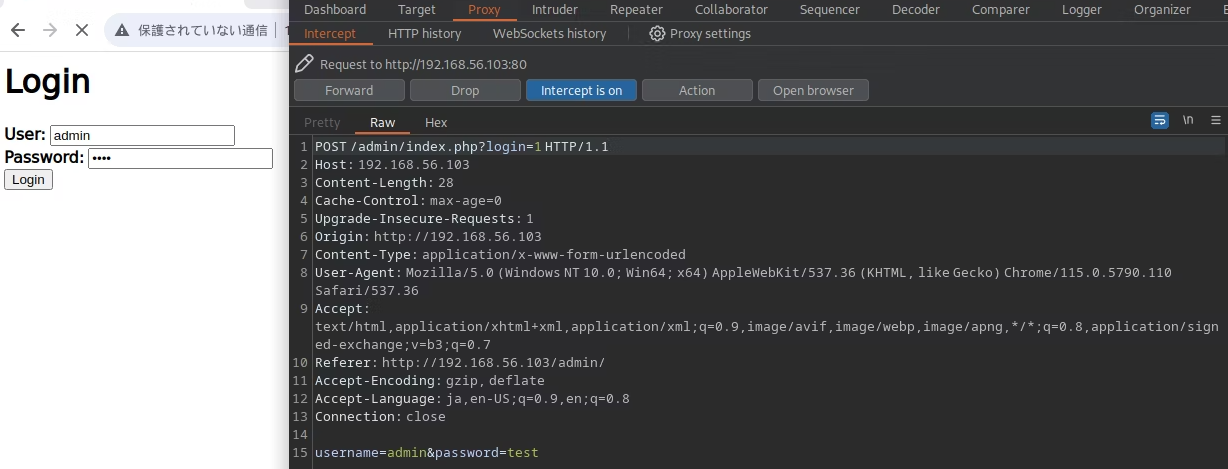Go to the Repeater tab

click(x=636, y=10)
